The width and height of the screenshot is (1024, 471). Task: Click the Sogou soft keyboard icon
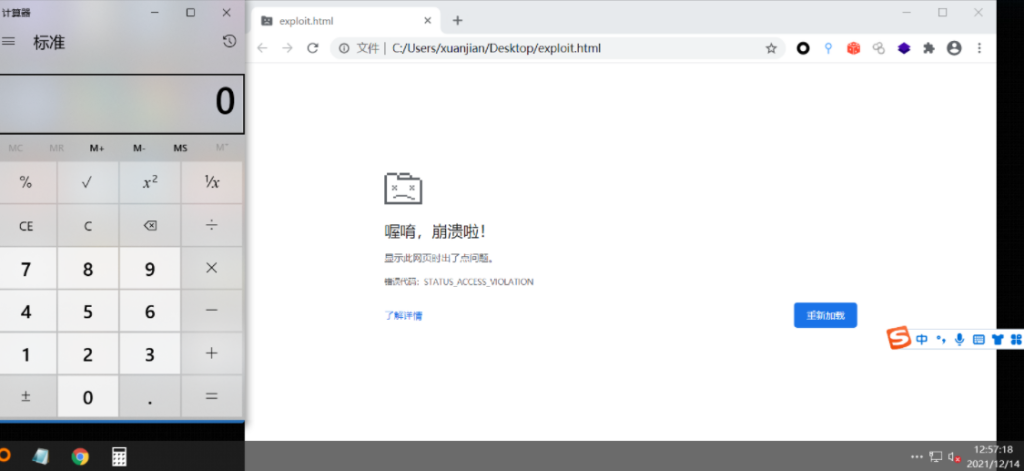pyautogui.click(x=978, y=339)
